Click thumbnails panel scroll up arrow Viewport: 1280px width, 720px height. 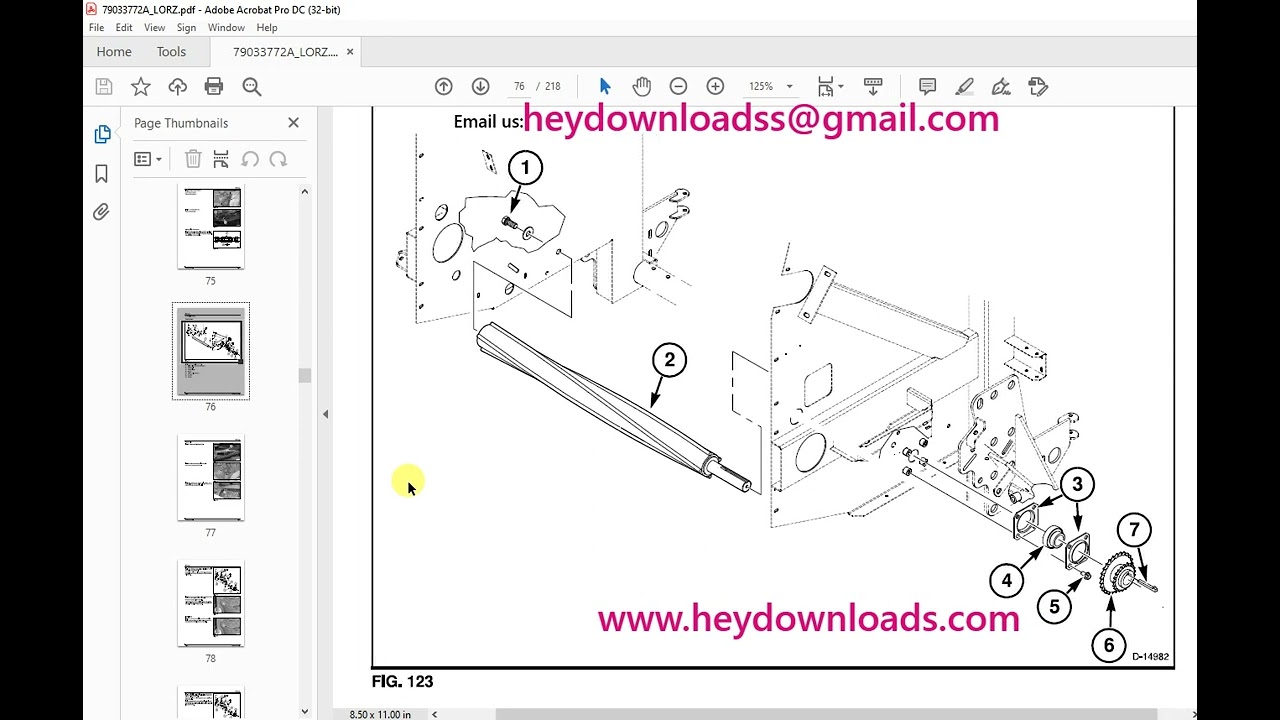[x=305, y=192]
